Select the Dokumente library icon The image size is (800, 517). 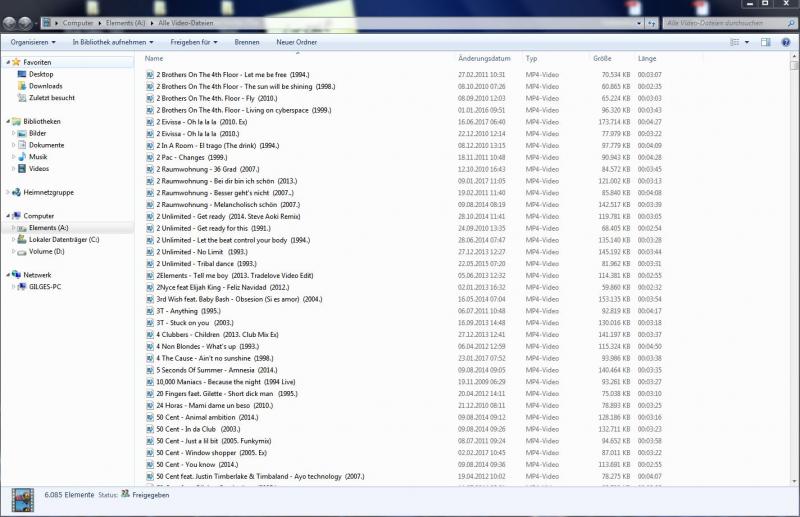click(21, 145)
